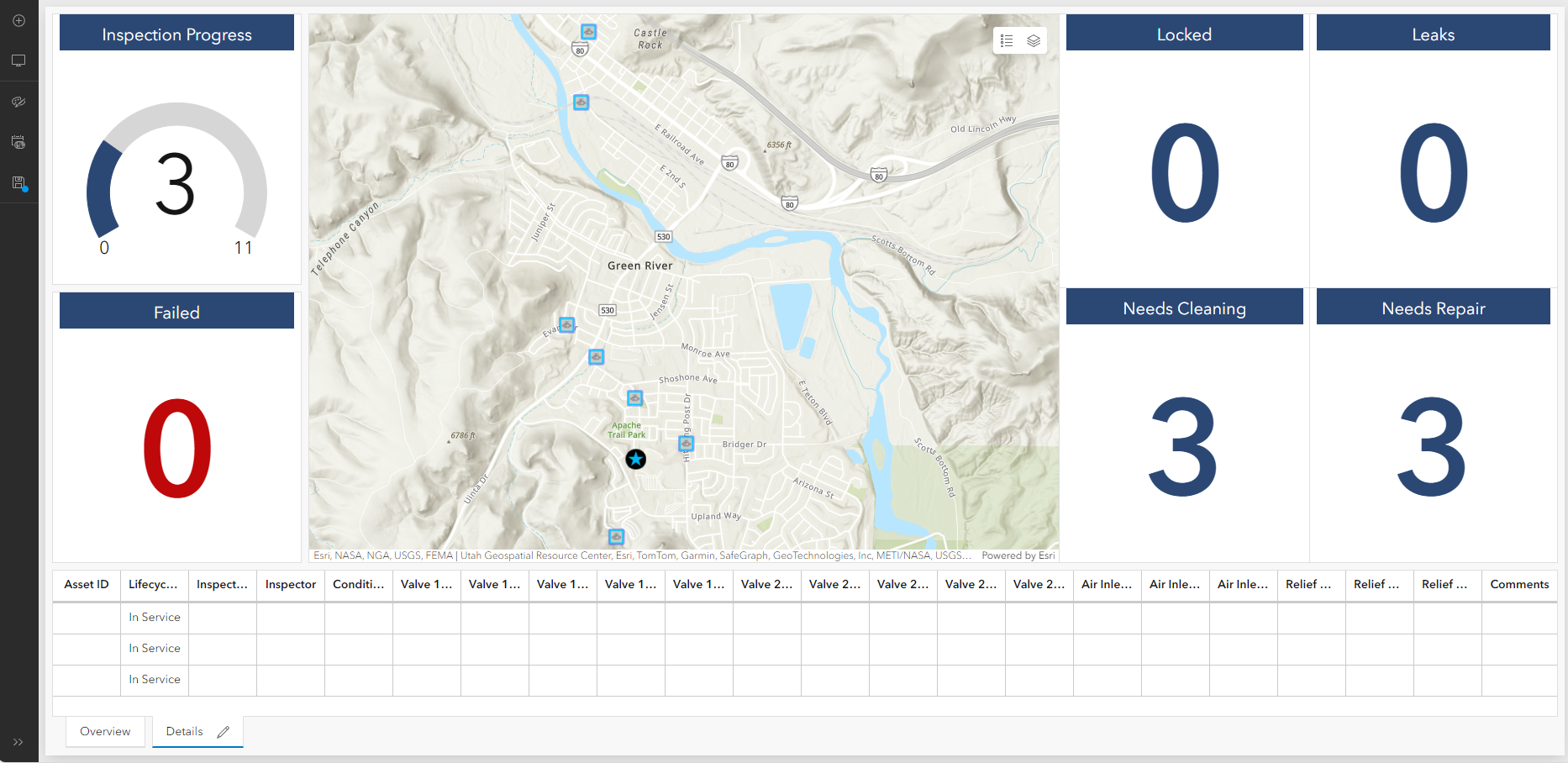Select the Details tab
This screenshot has width=1568, height=763.
pyautogui.click(x=183, y=731)
